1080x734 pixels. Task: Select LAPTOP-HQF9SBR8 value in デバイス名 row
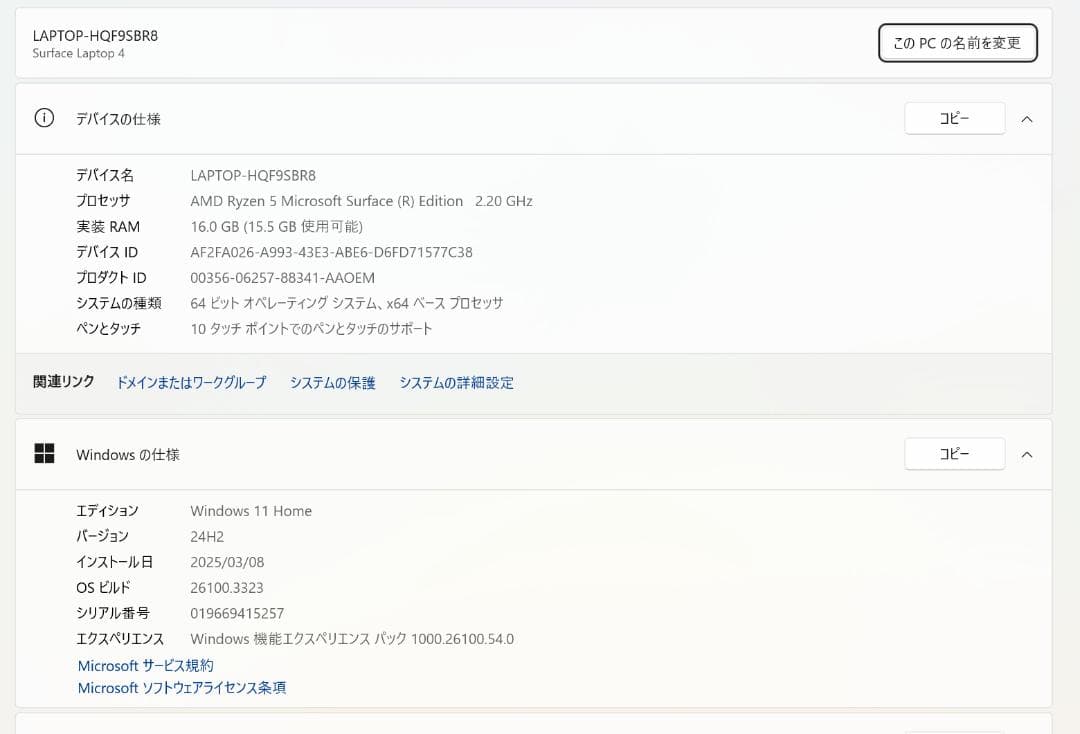pyautogui.click(x=253, y=176)
